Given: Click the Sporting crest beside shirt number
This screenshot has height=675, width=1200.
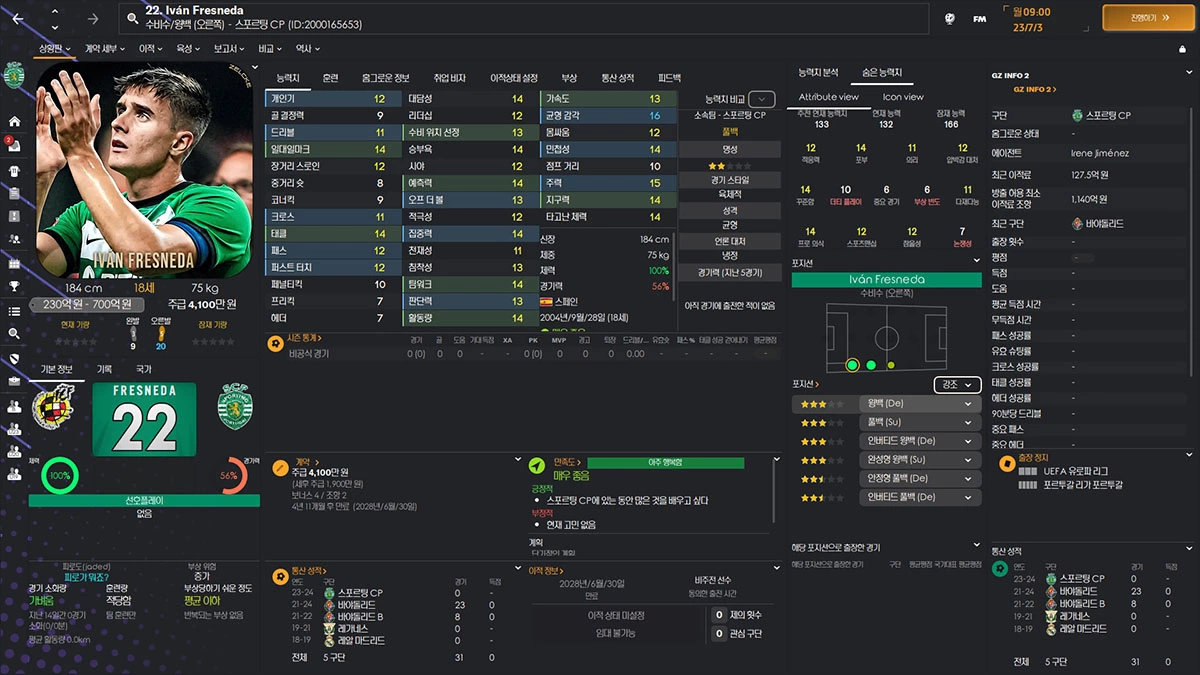Looking at the screenshot, I should point(235,406).
